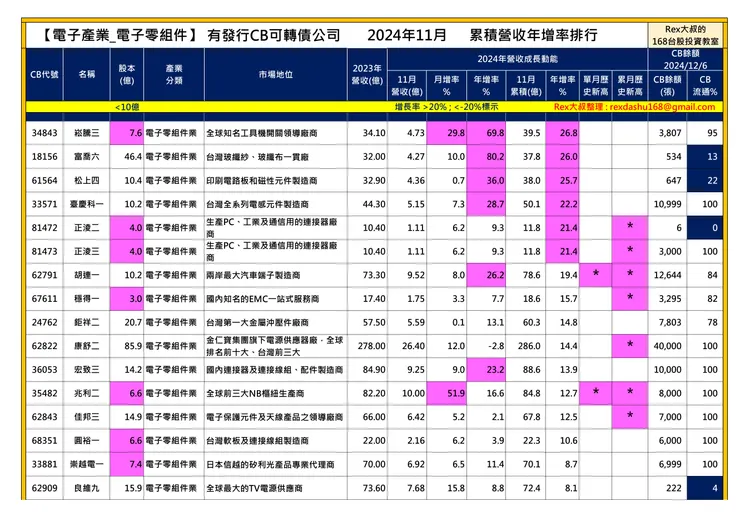Select CB code 62791
This screenshot has height=523, width=740.
[44, 275]
